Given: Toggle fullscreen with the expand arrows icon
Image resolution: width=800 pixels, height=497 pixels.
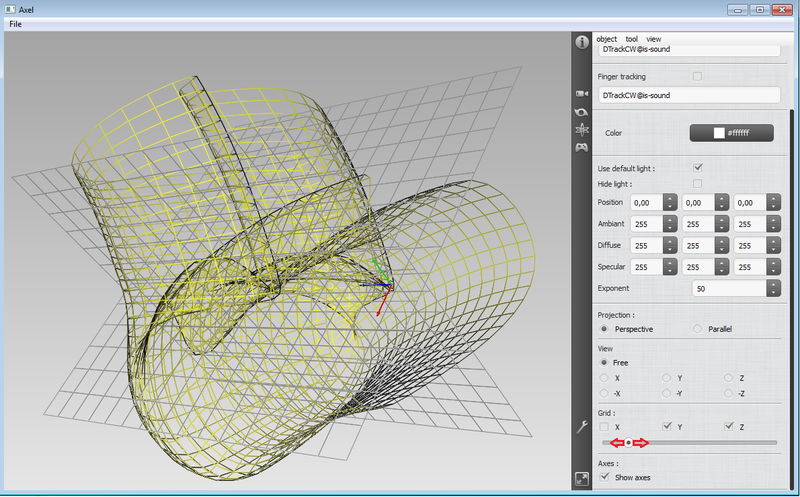Looking at the screenshot, I should point(581,479).
